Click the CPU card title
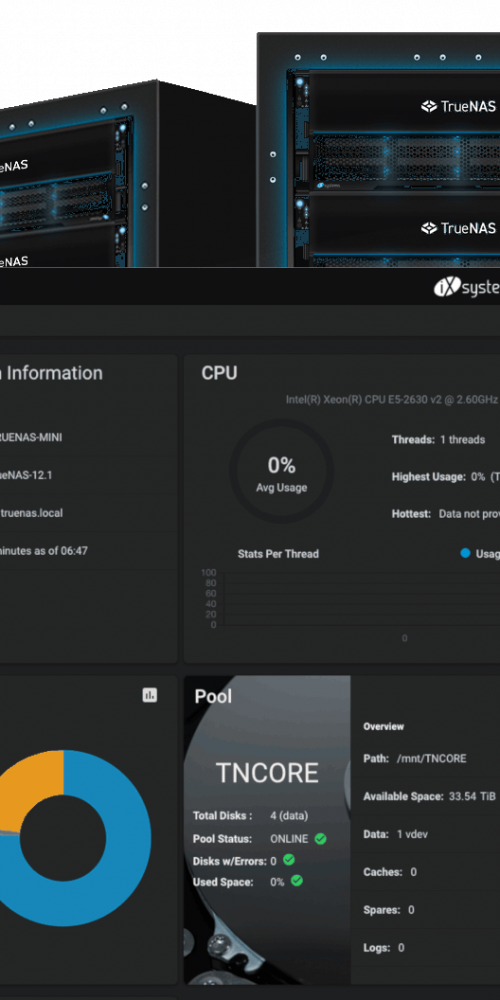This screenshot has width=500, height=1000. coord(219,373)
